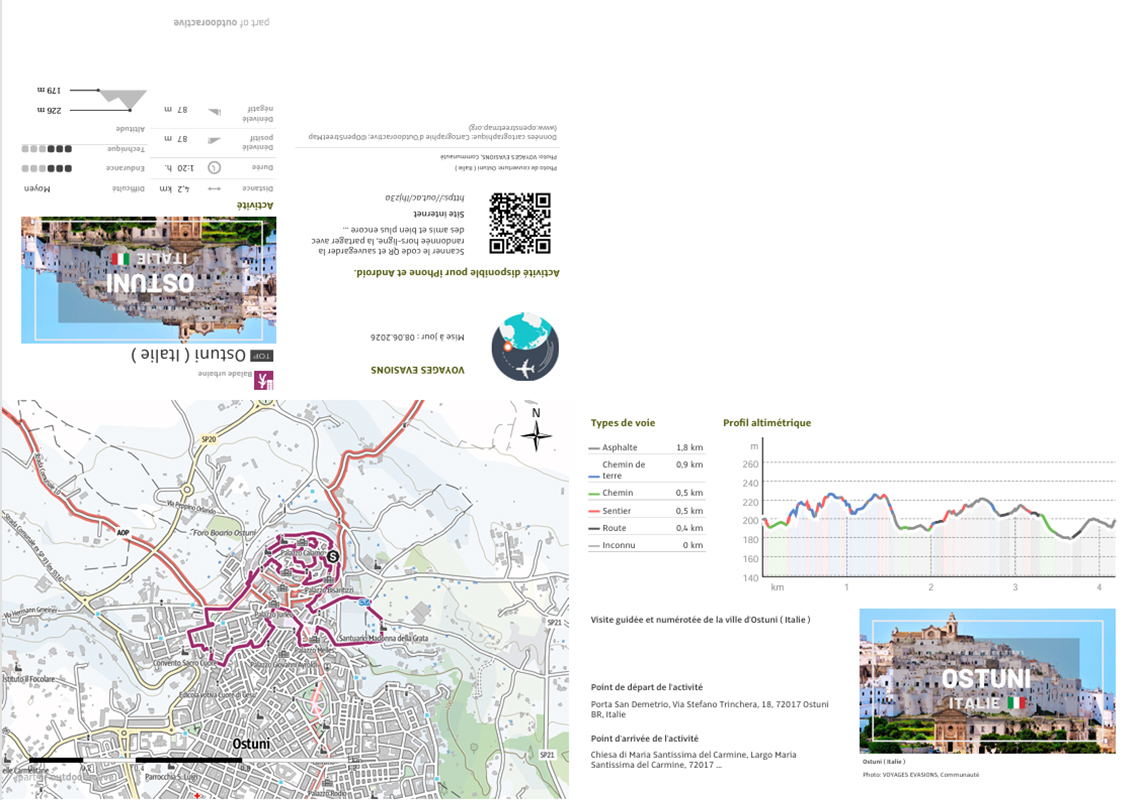
Task: Open the Ostuni Italie cover photo at right
Action: [x=987, y=681]
